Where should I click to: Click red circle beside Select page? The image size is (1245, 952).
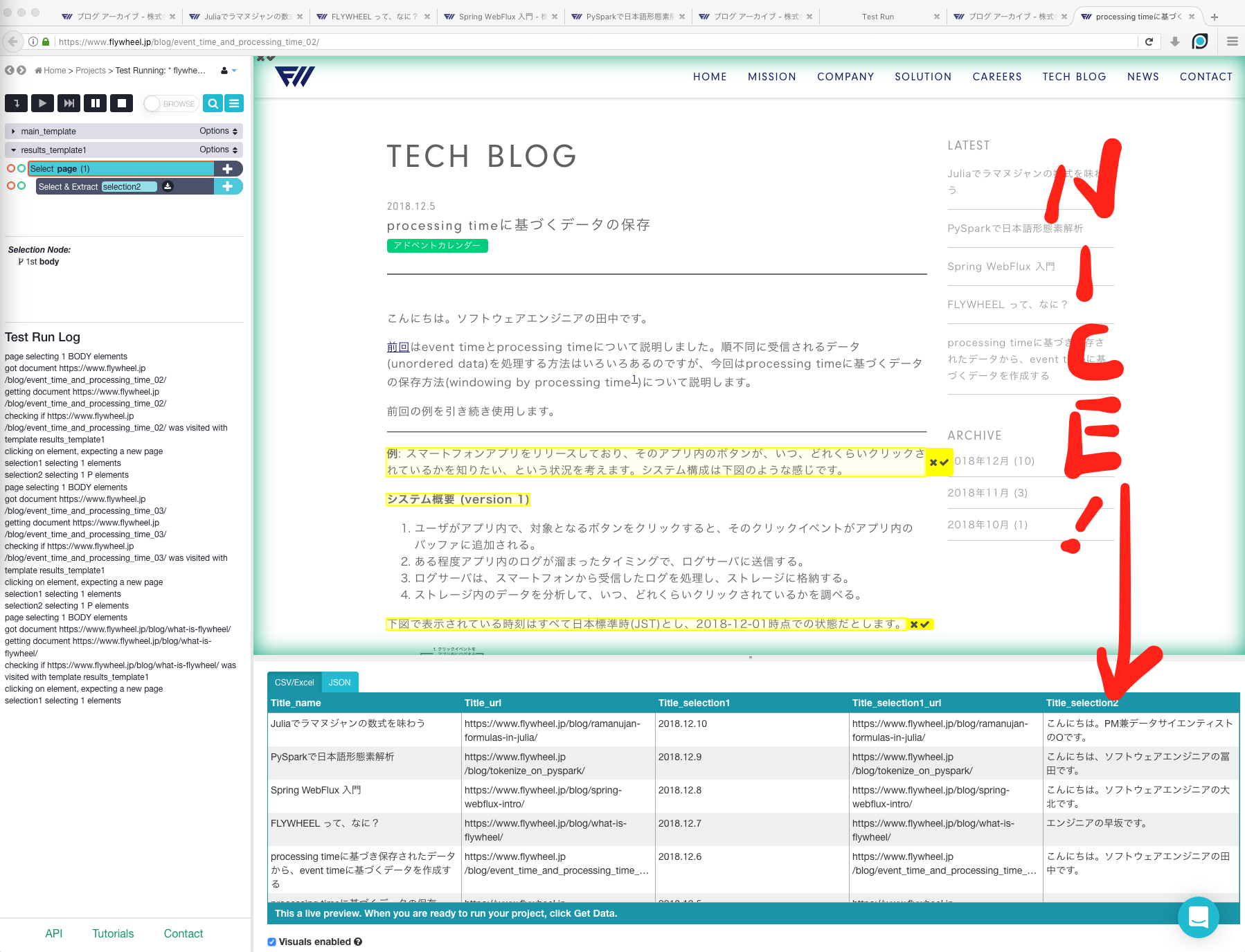coord(11,168)
